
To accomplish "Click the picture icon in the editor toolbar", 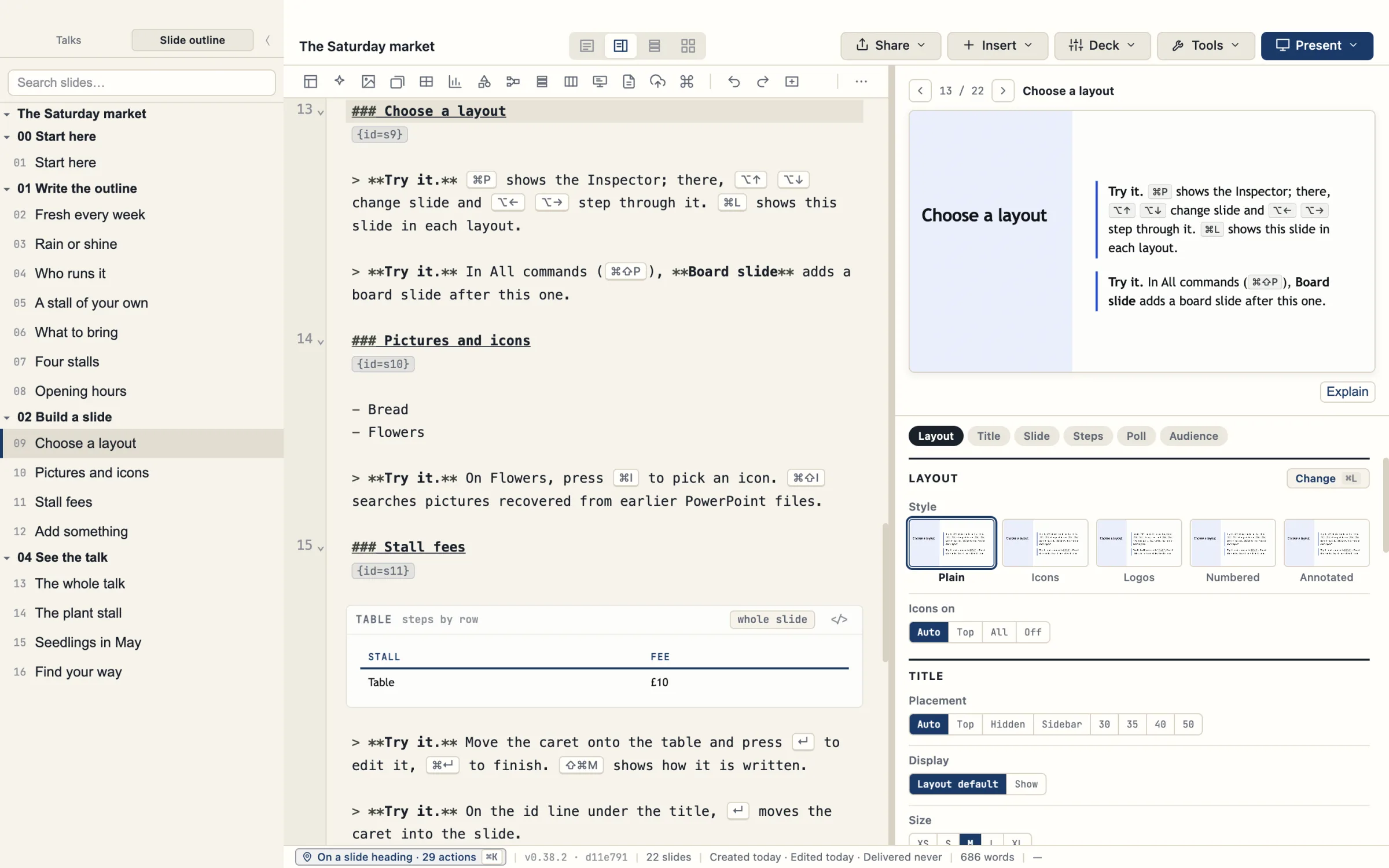I will [x=368, y=82].
